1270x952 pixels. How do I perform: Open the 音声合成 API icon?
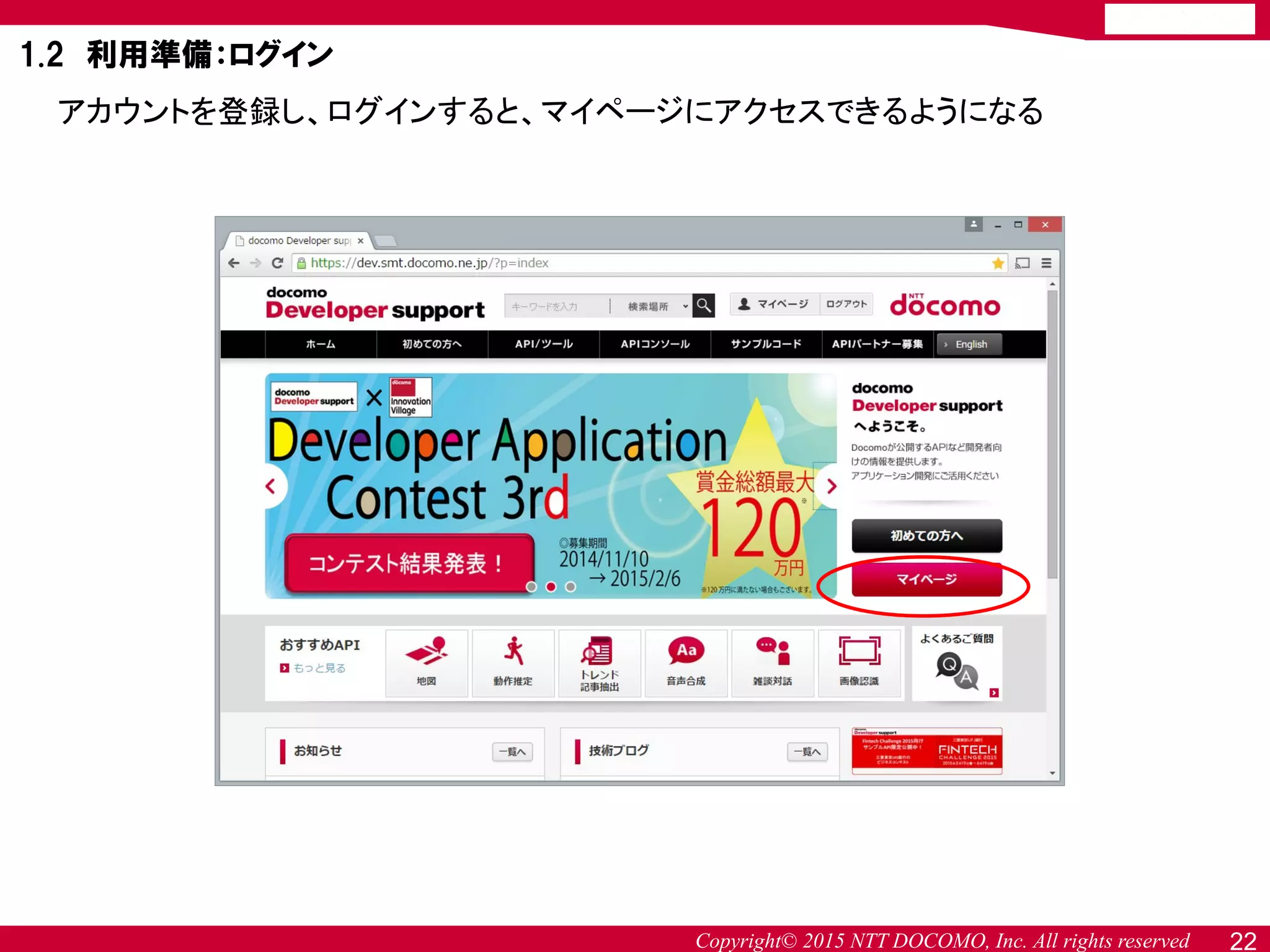pyautogui.click(x=686, y=664)
